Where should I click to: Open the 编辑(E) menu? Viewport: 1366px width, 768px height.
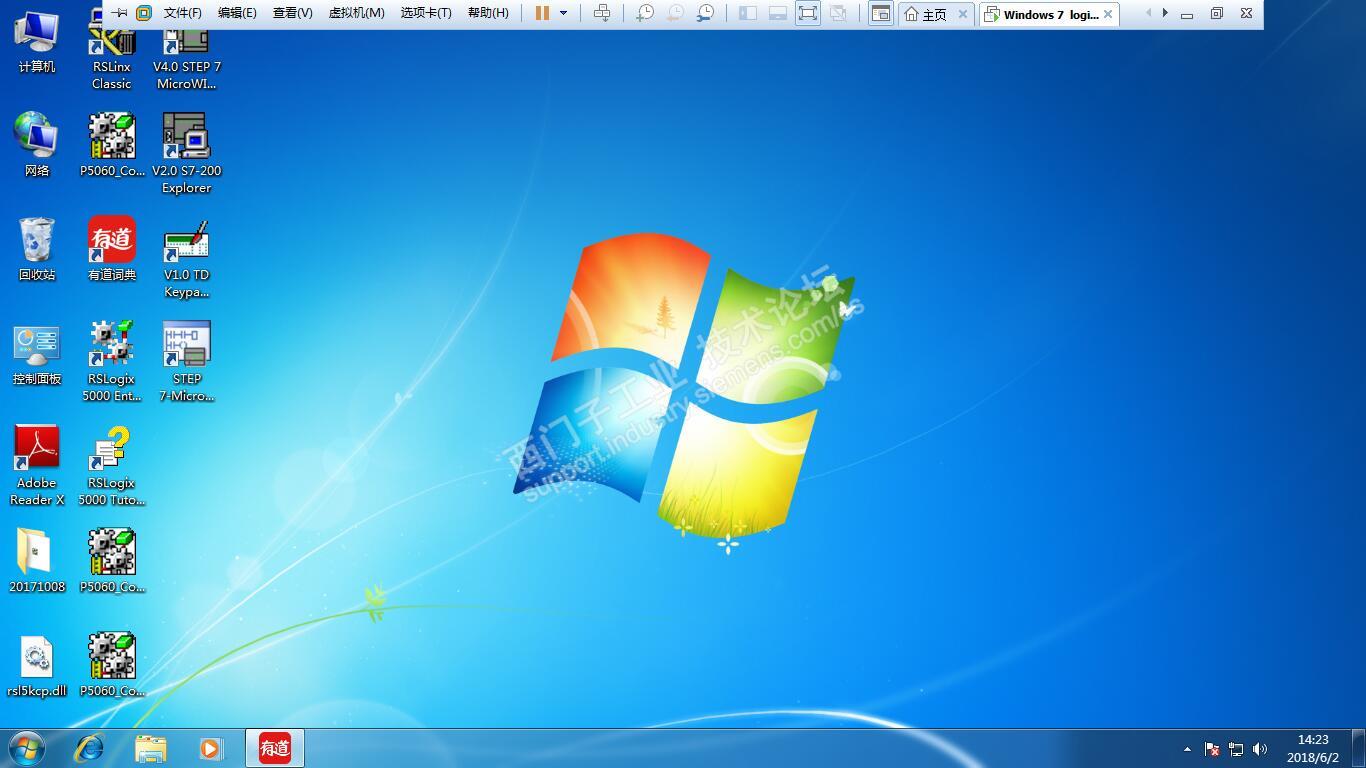tap(237, 13)
